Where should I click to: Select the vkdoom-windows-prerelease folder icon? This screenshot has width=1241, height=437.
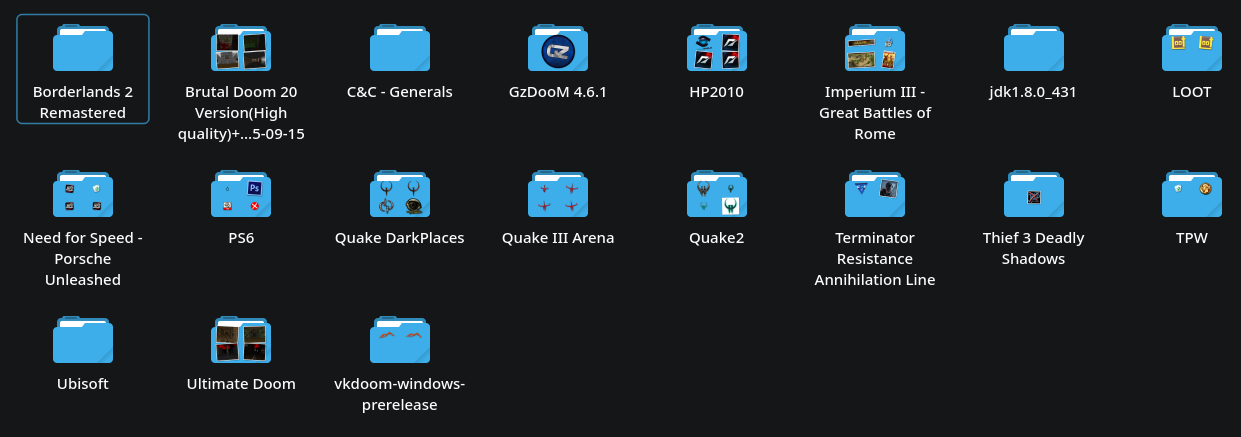pos(400,339)
